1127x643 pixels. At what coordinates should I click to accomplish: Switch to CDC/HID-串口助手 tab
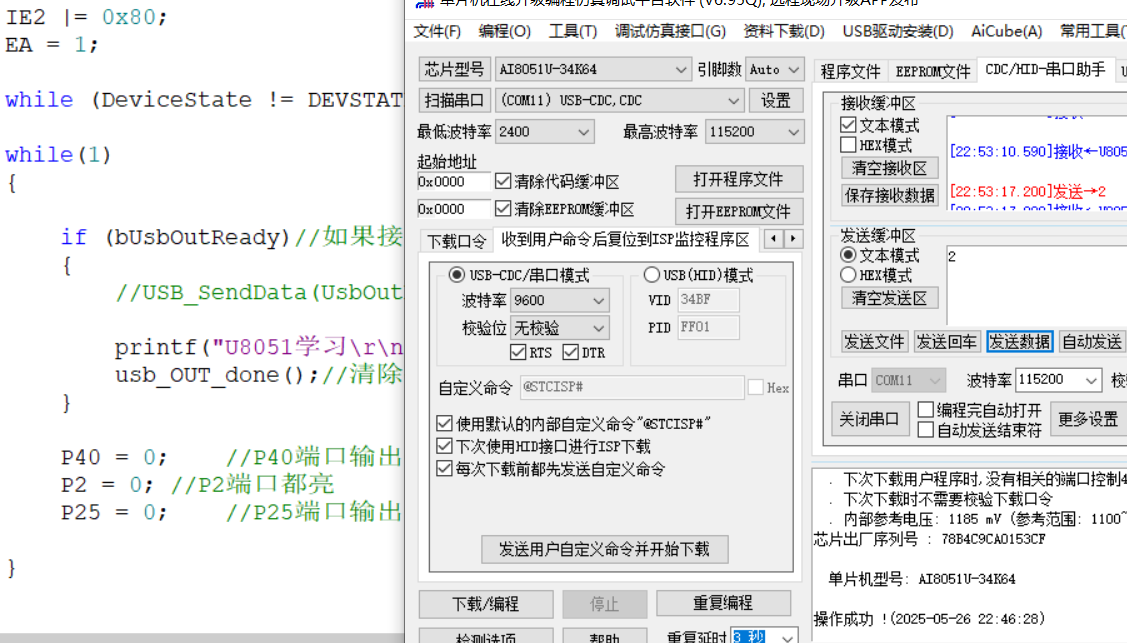click(1045, 69)
